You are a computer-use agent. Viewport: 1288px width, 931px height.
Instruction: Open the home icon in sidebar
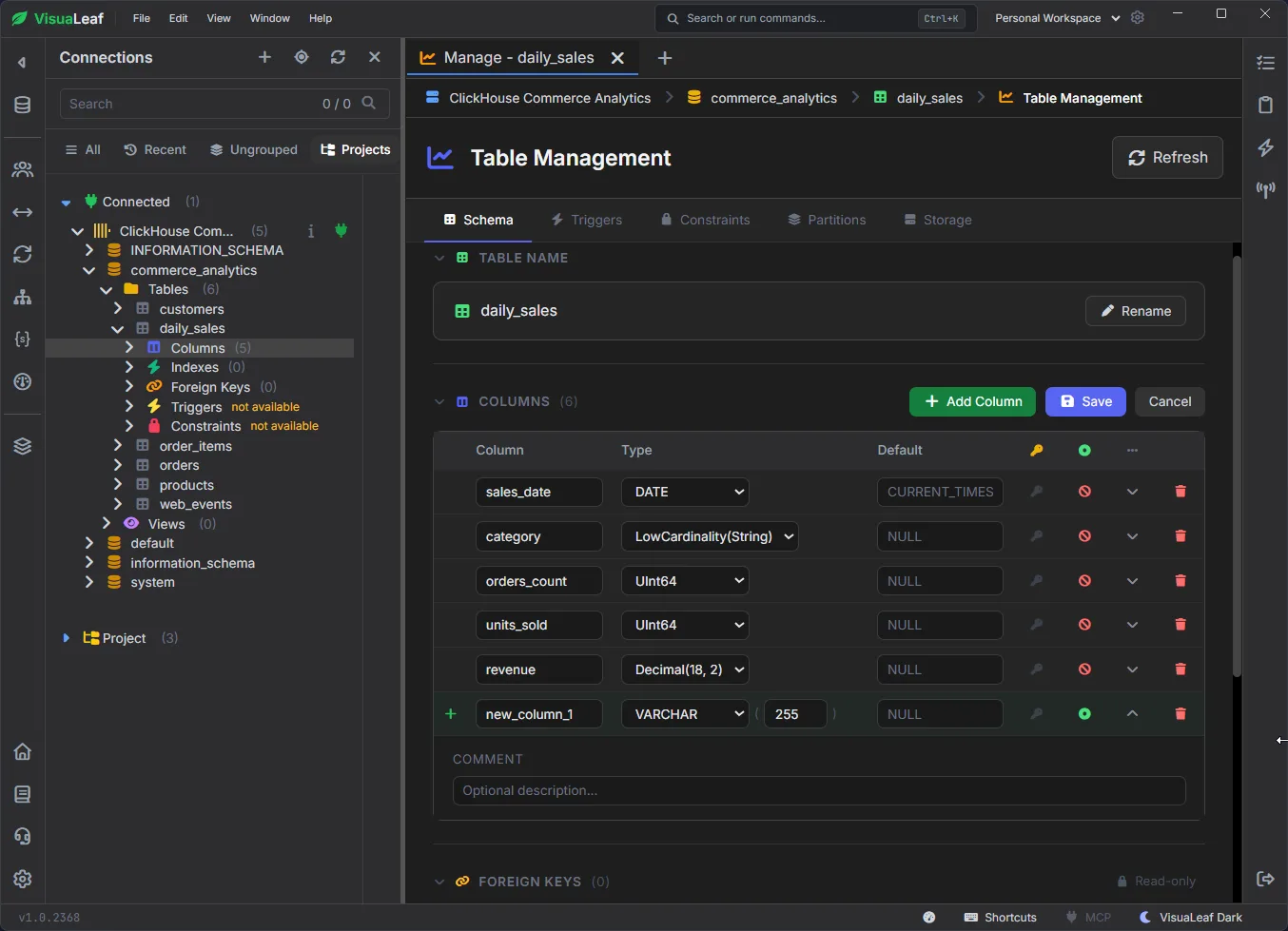tap(23, 752)
